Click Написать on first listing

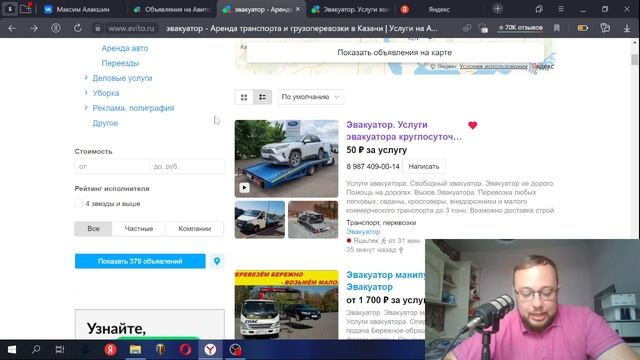click(424, 167)
